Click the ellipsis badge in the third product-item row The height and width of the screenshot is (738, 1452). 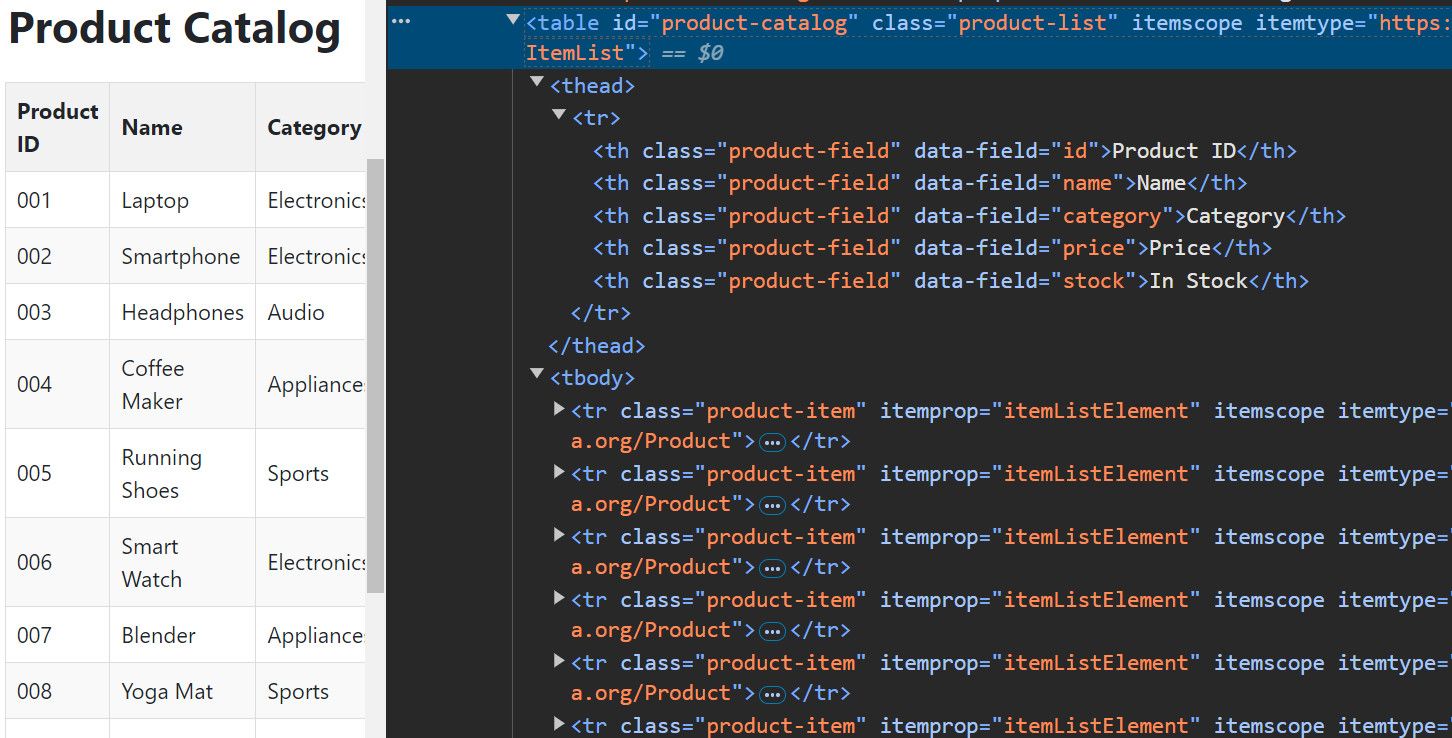coord(772,568)
